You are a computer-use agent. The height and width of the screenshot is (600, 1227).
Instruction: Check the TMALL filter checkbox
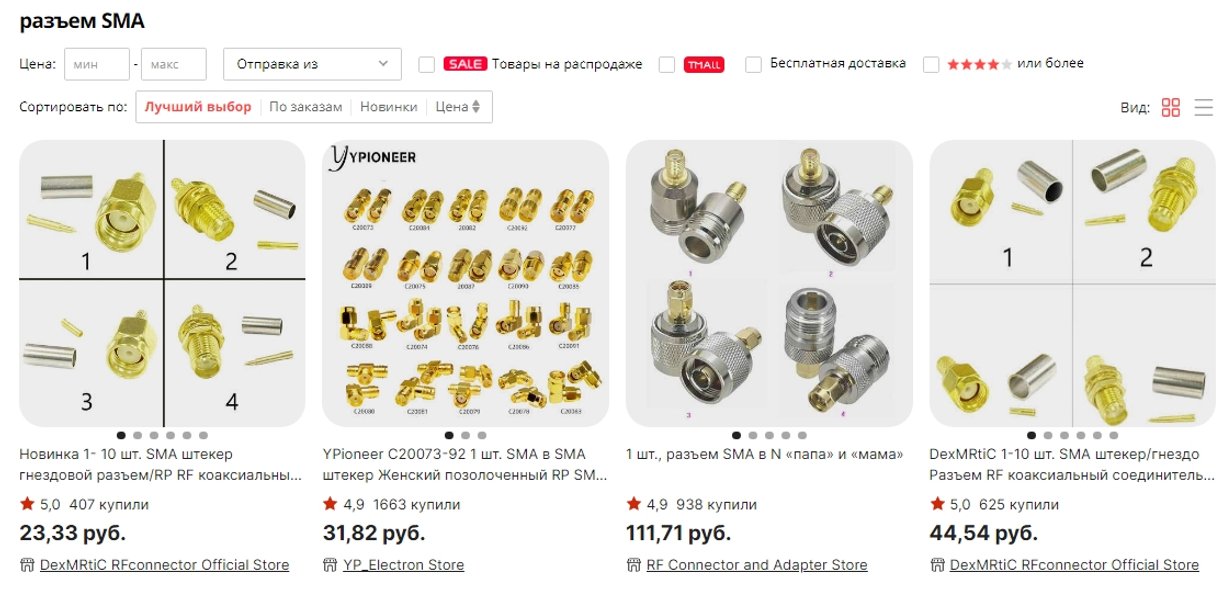[x=667, y=64]
